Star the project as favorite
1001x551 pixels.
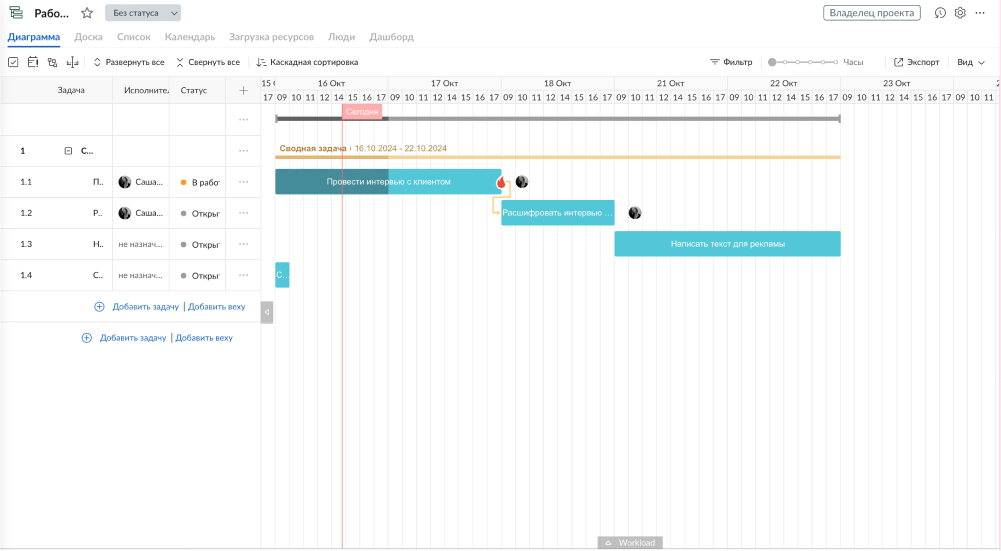tap(87, 13)
